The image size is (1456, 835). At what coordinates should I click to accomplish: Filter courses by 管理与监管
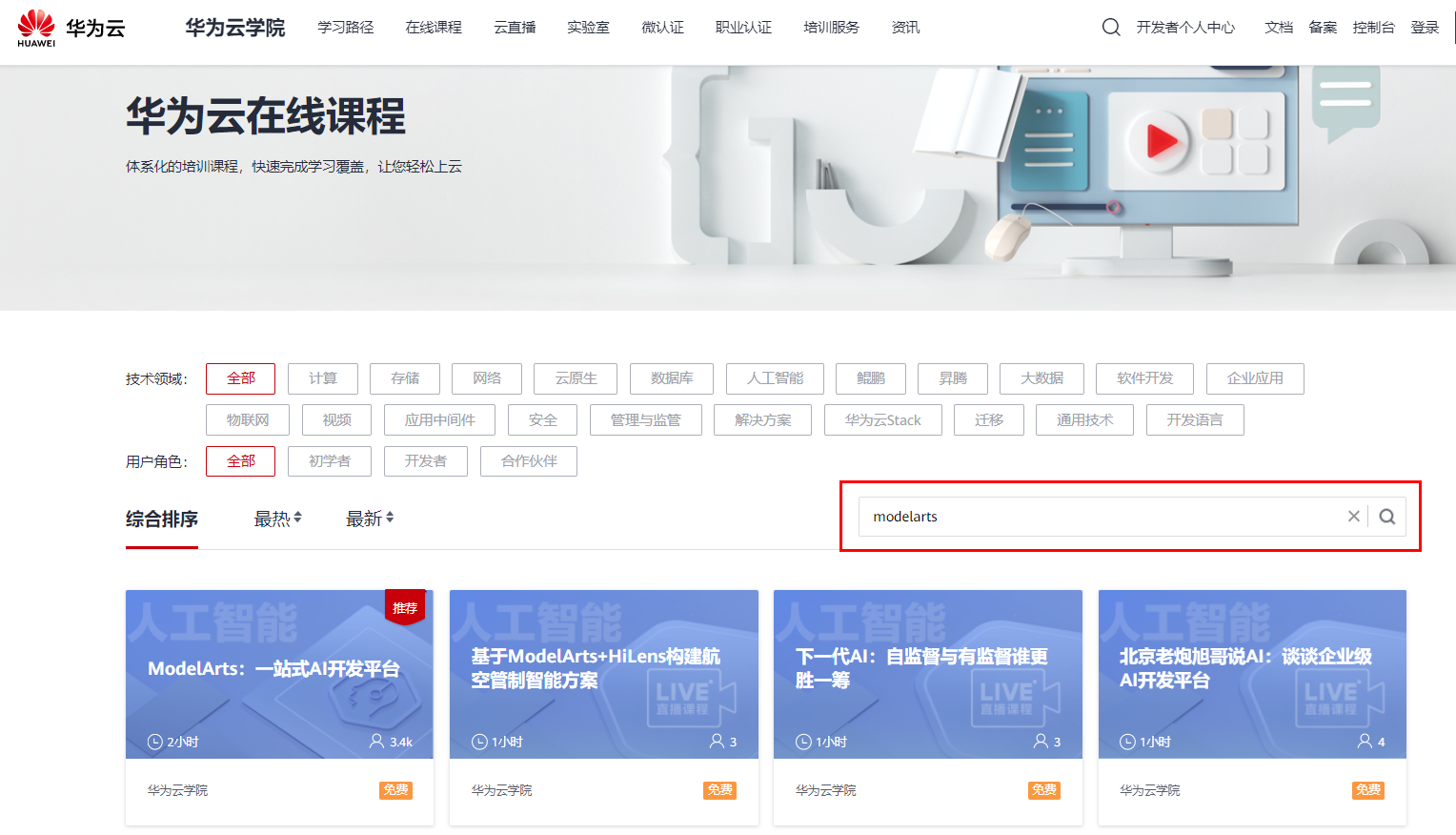click(645, 420)
